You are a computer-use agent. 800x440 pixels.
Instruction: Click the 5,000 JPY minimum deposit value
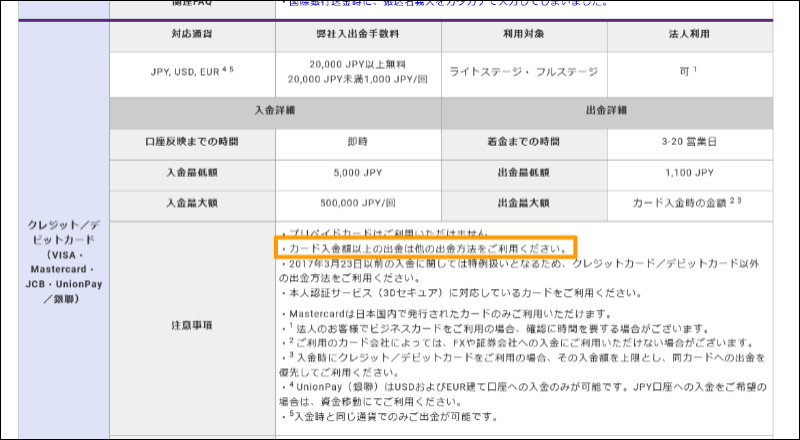[x=358, y=173]
